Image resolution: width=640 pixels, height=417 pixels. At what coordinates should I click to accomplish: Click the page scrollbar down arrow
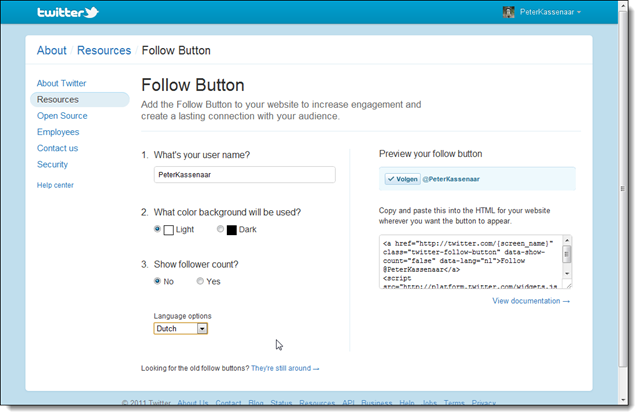623,400
